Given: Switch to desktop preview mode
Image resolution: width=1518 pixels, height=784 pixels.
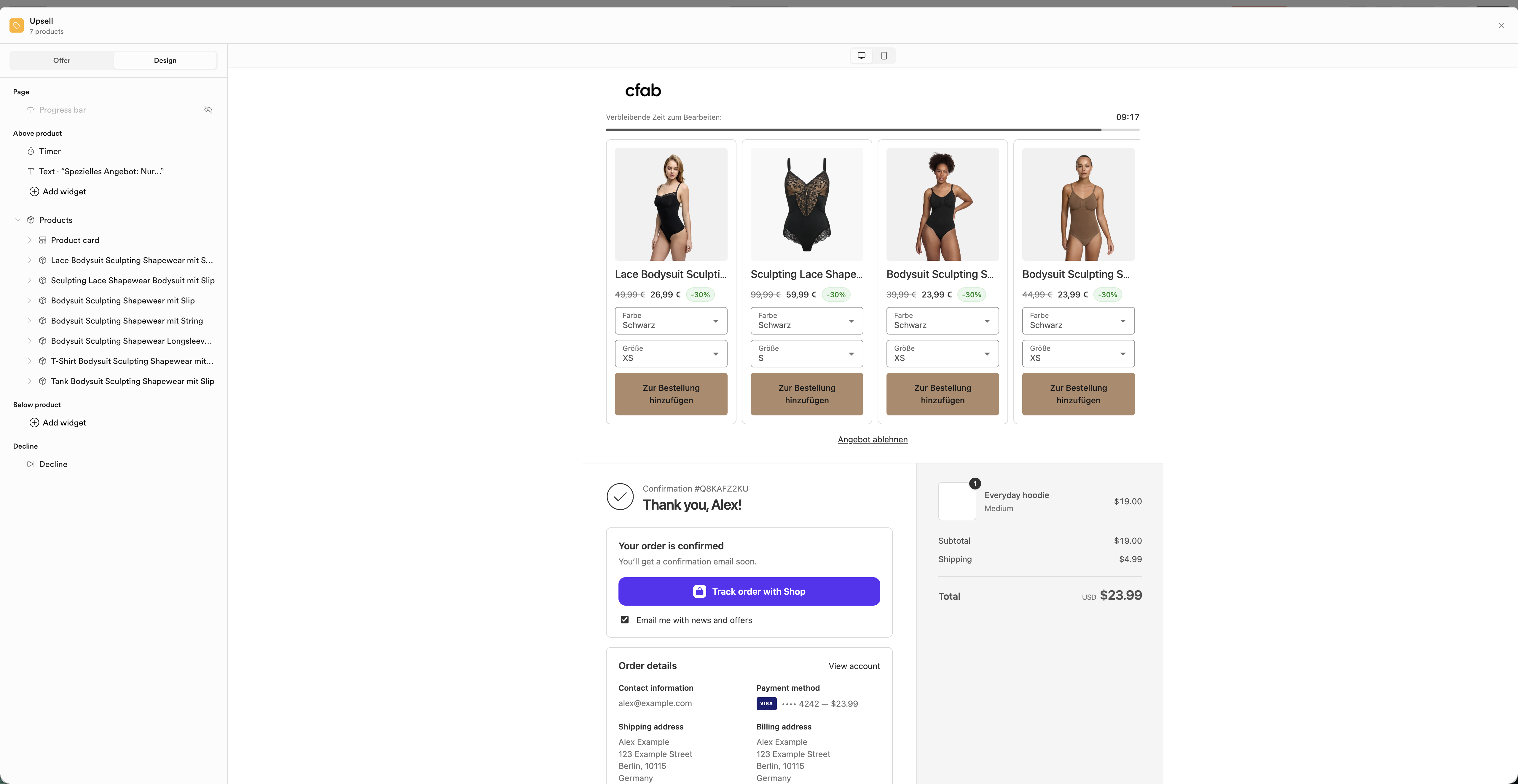Looking at the screenshot, I should pyautogui.click(x=862, y=55).
